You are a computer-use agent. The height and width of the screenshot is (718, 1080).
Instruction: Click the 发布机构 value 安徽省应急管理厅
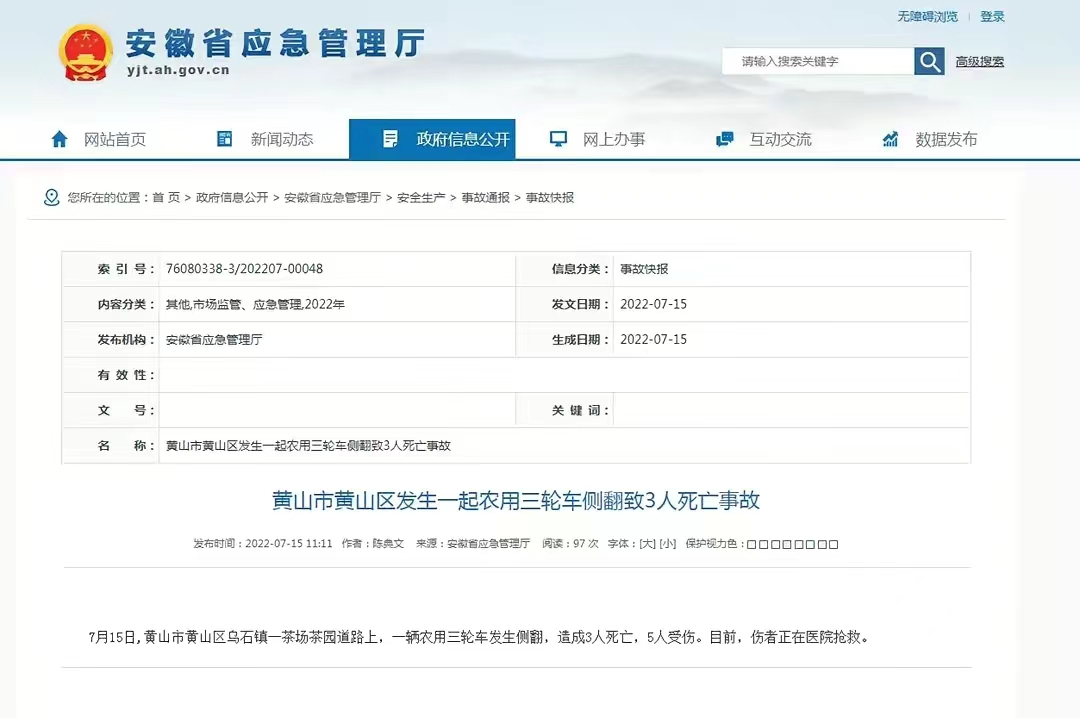[214, 340]
